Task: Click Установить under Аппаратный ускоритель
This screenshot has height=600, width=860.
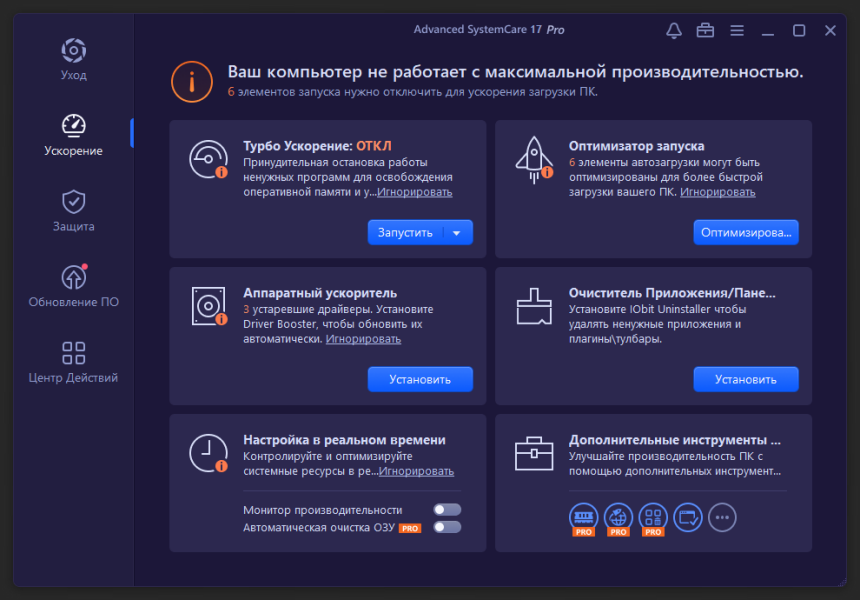Action: tap(420, 380)
